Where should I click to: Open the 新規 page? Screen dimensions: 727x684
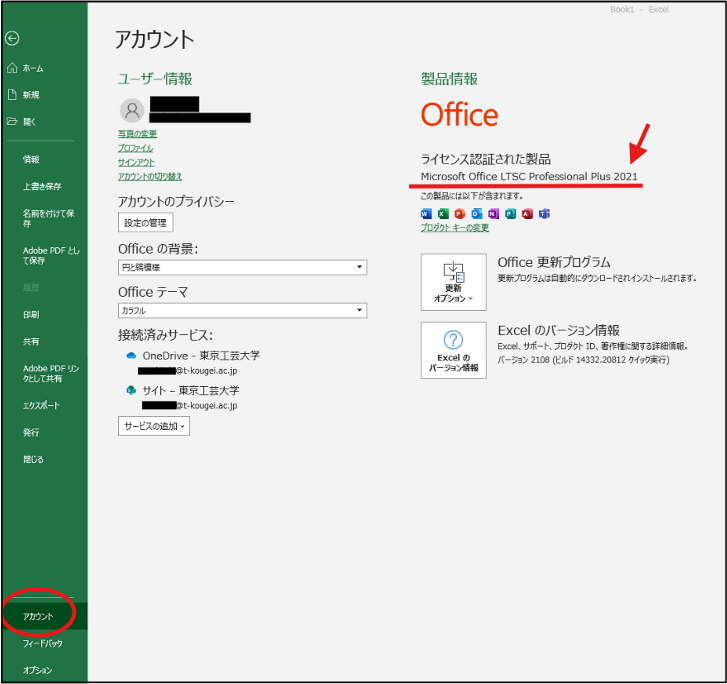[24, 95]
